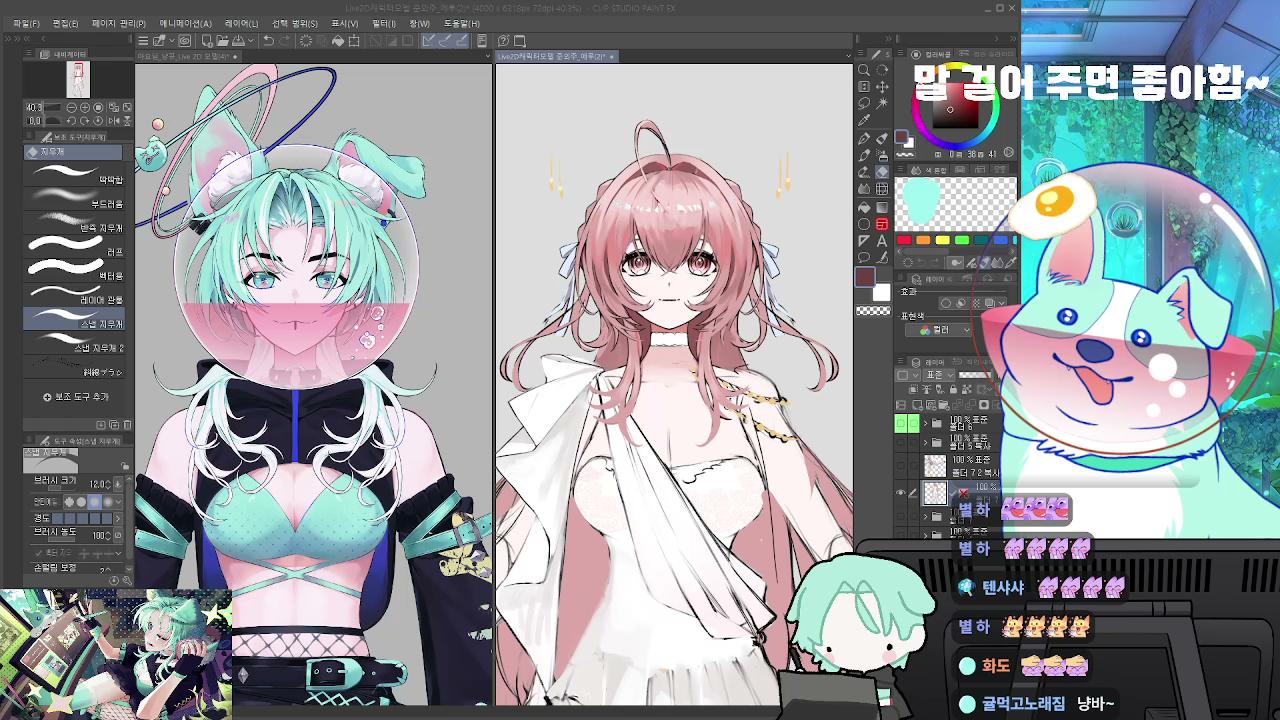Open the 레이어(L) menu

click(241, 23)
